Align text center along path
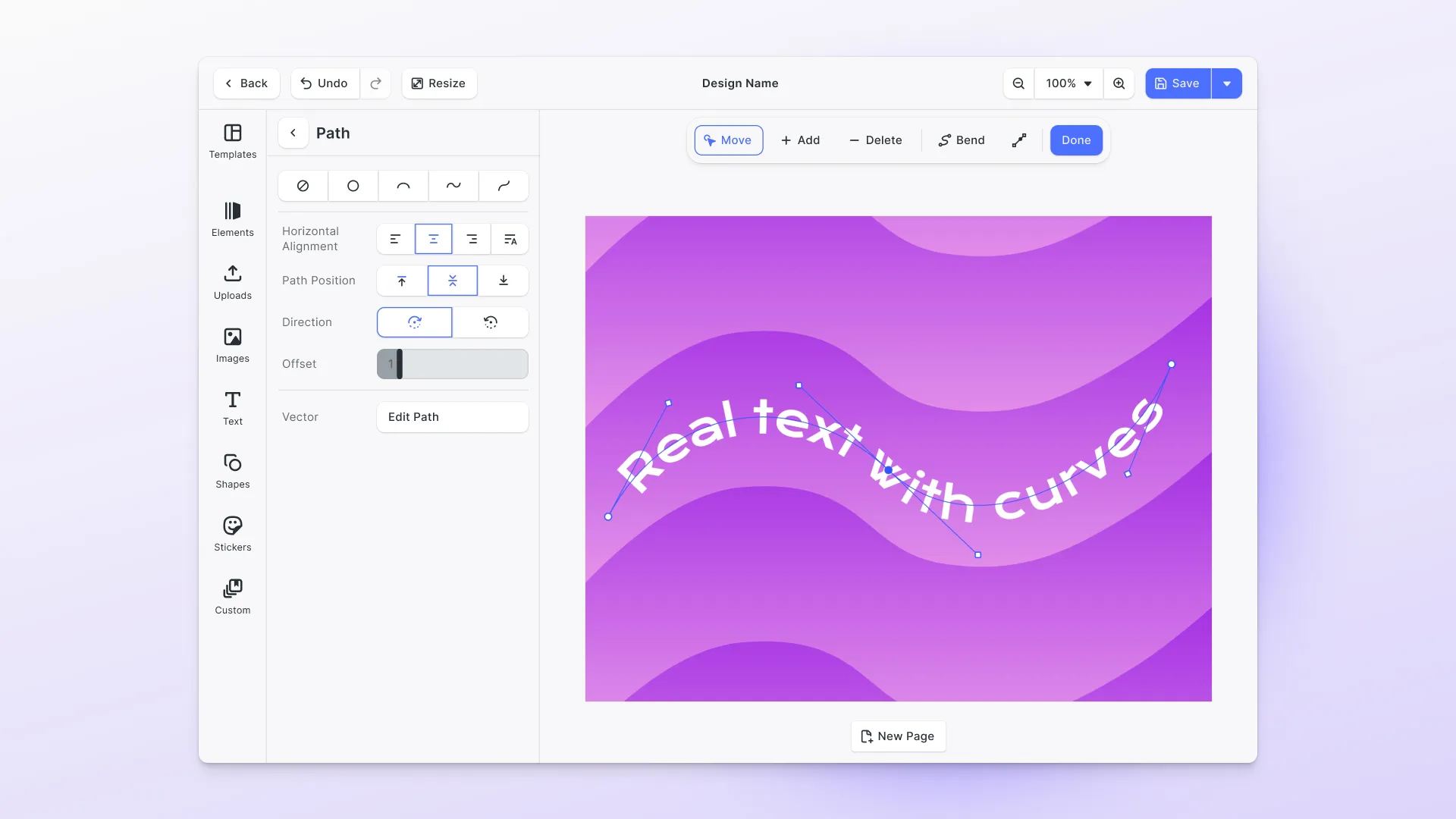This screenshot has height=819, width=1456. pos(434,239)
